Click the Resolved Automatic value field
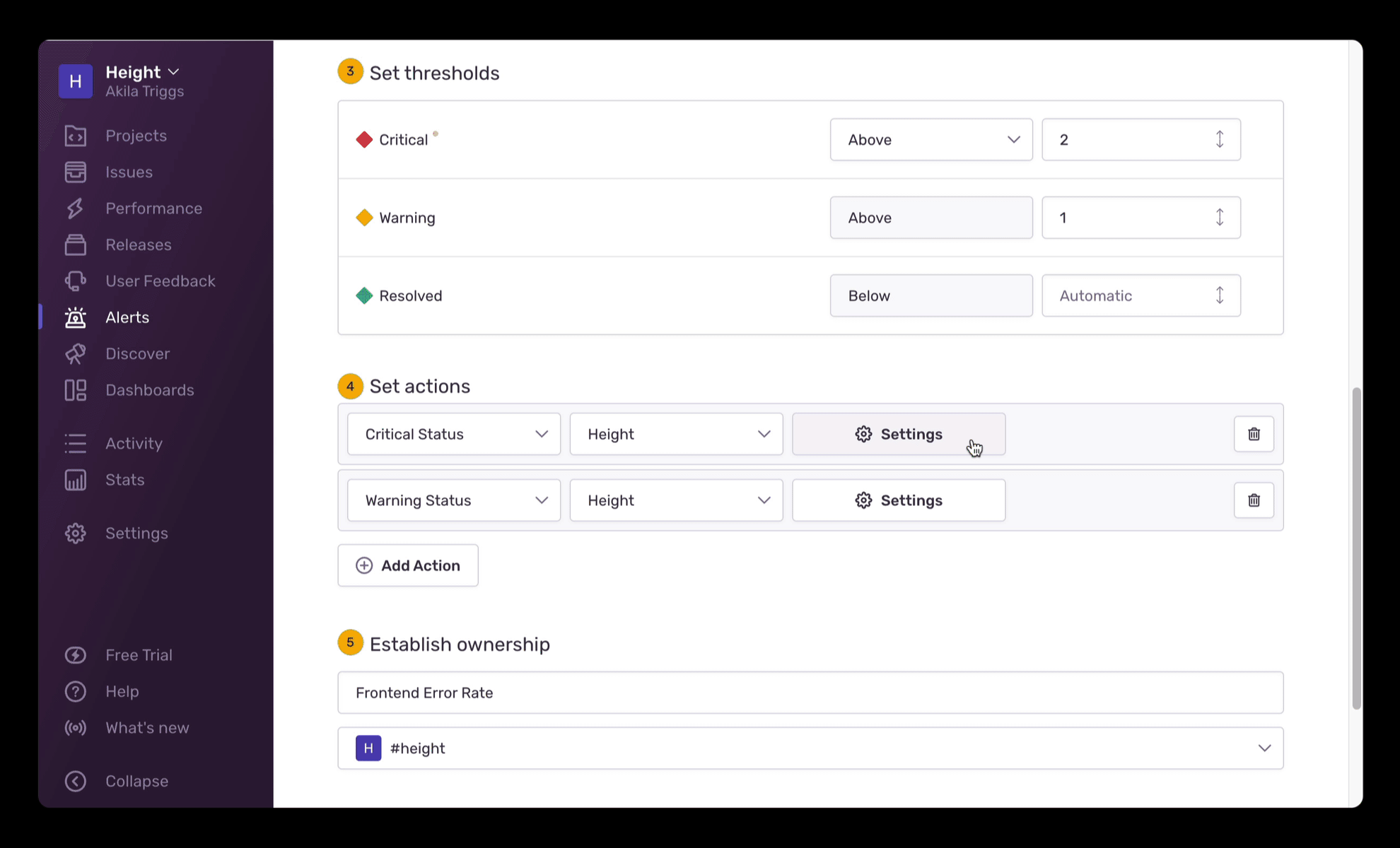1400x848 pixels. tap(1141, 295)
